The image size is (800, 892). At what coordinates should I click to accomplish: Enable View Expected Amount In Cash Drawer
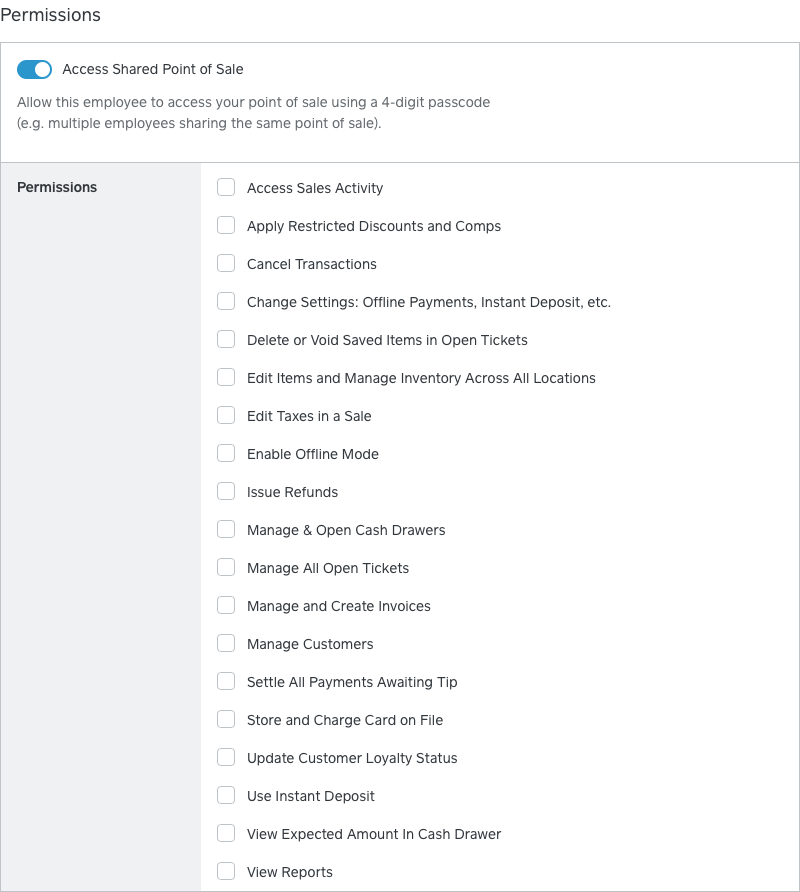(x=226, y=833)
